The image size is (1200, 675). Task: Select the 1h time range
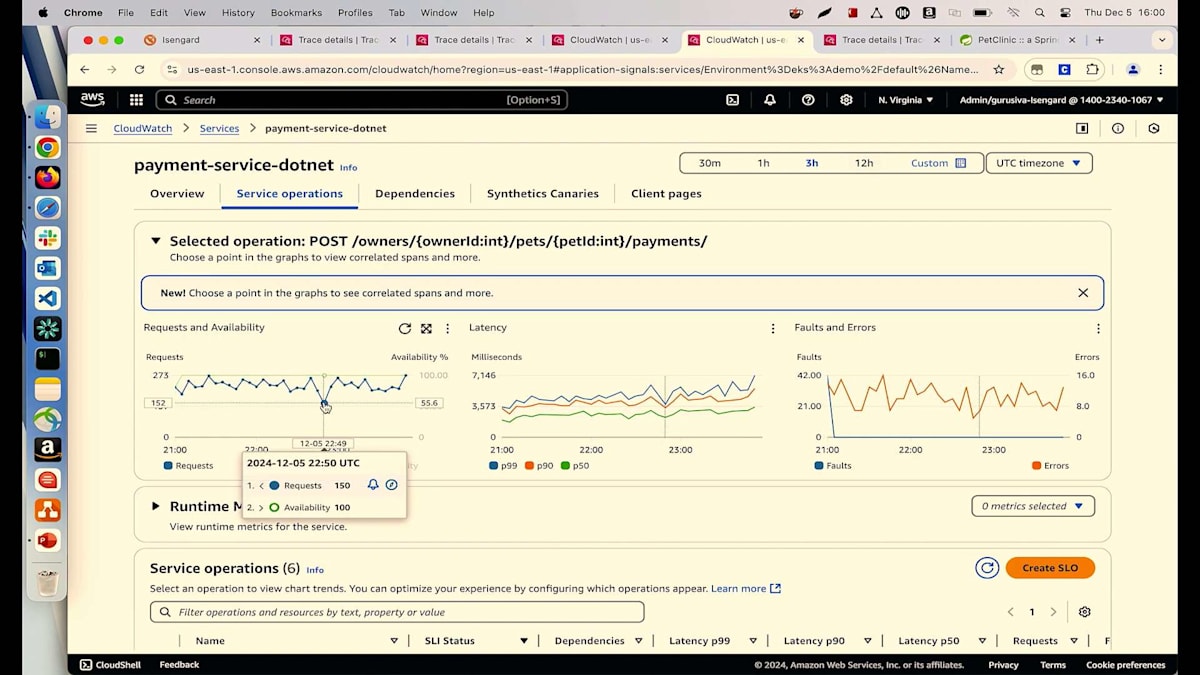pyautogui.click(x=763, y=163)
